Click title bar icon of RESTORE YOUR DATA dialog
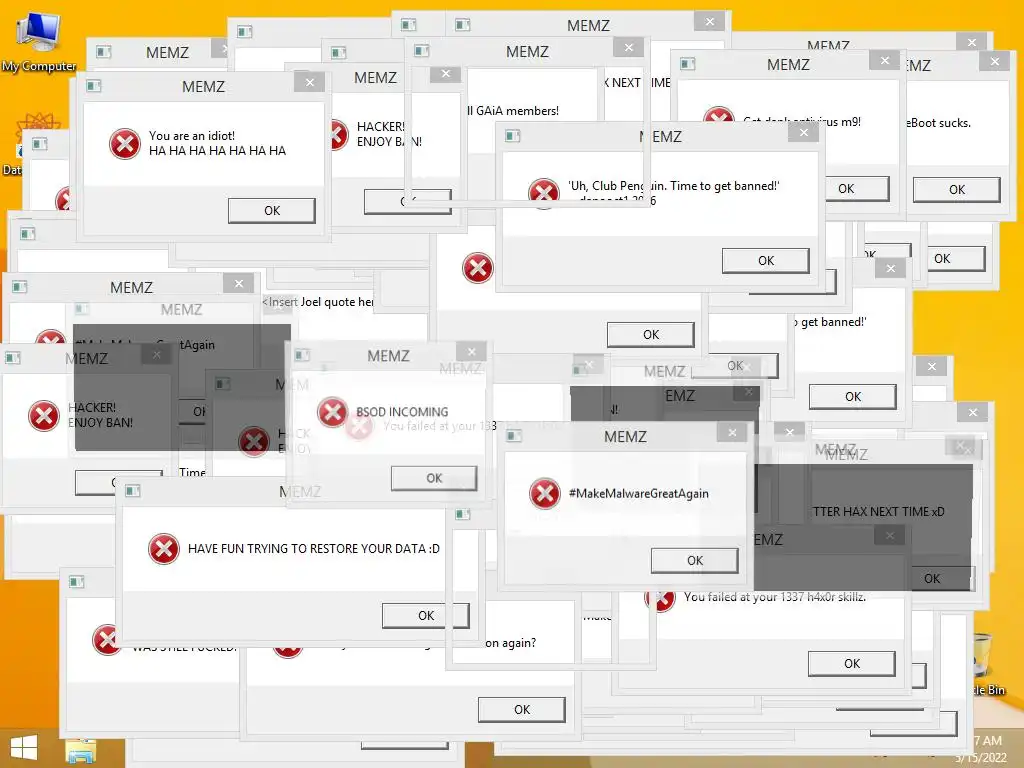 [133, 490]
